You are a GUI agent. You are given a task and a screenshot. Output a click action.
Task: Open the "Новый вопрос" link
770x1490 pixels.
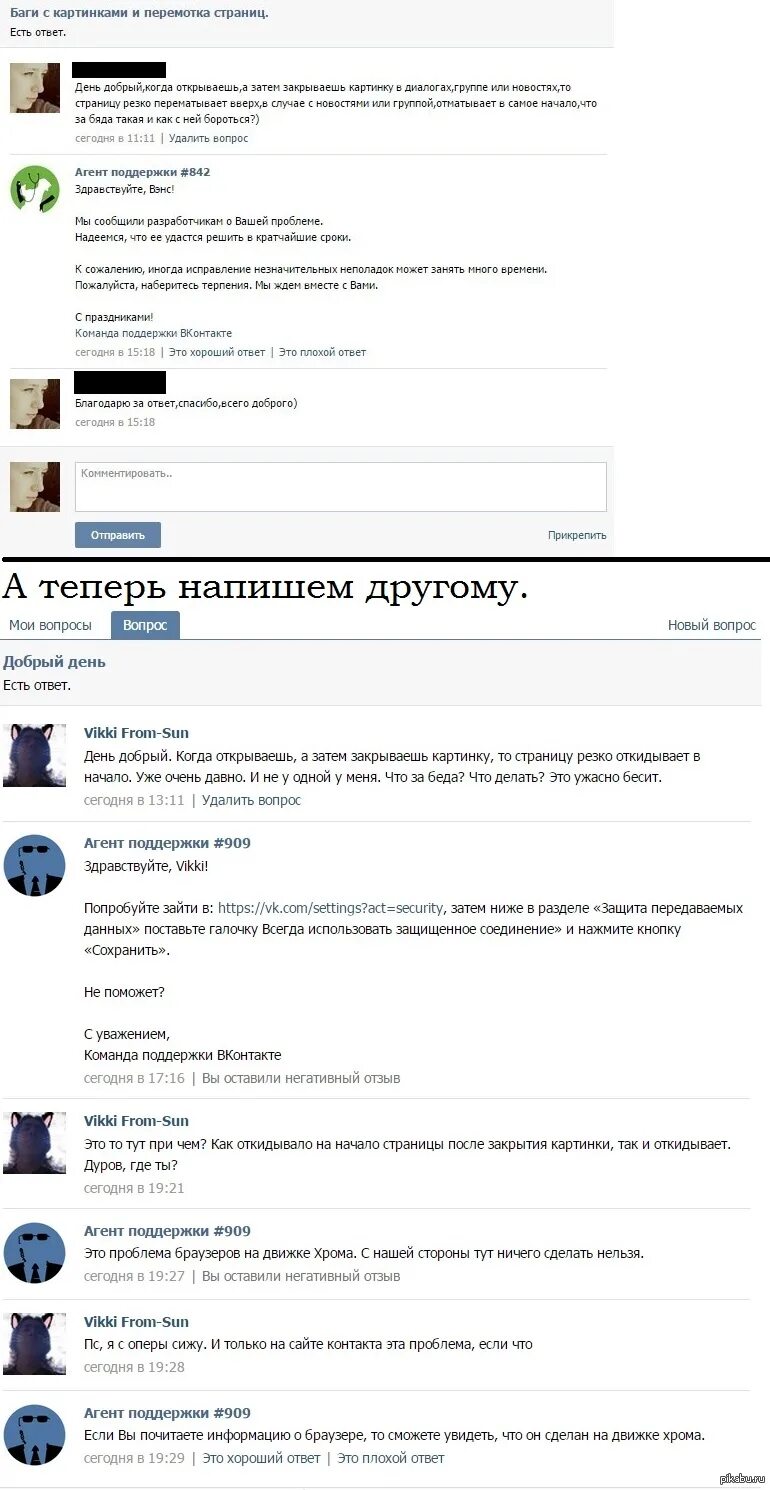tap(712, 625)
